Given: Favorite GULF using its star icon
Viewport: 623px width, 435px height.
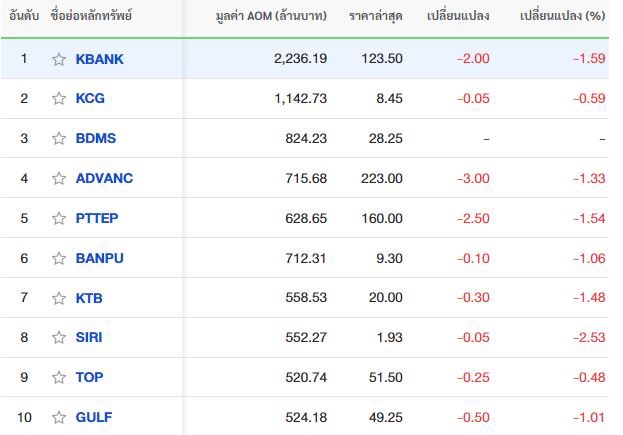Looking at the screenshot, I should click(x=59, y=418).
